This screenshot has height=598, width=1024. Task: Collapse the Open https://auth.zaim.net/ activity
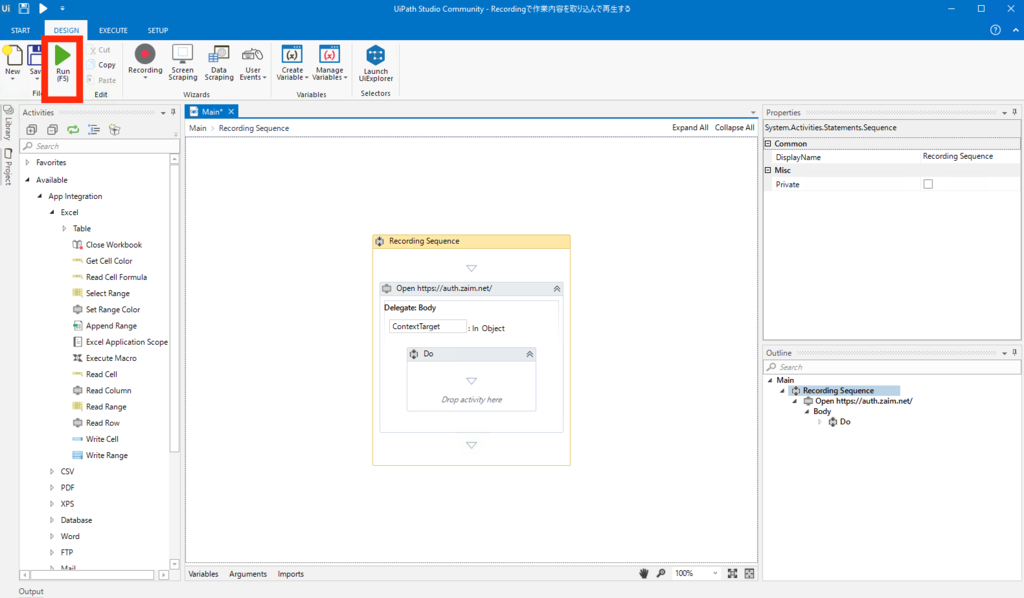coord(556,289)
